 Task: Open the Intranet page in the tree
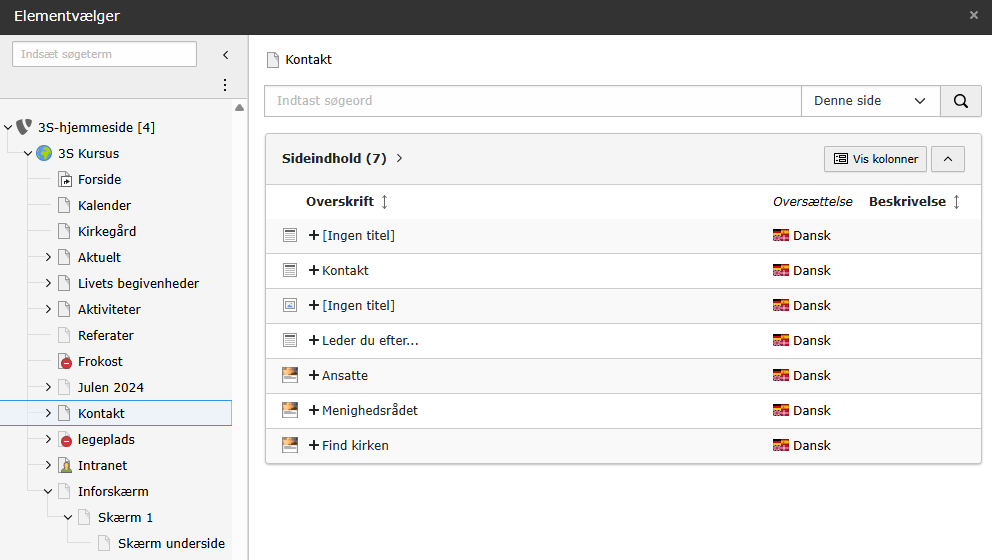click(102, 465)
